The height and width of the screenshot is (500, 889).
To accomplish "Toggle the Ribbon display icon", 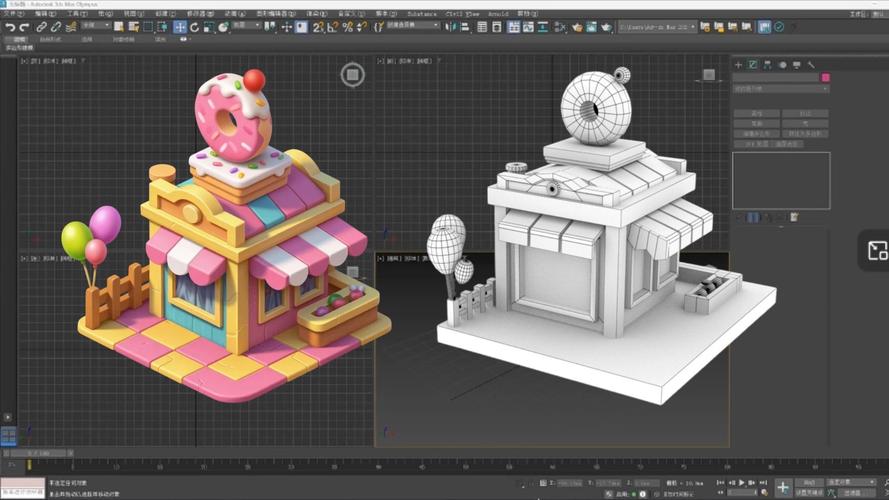I will click(x=513, y=27).
